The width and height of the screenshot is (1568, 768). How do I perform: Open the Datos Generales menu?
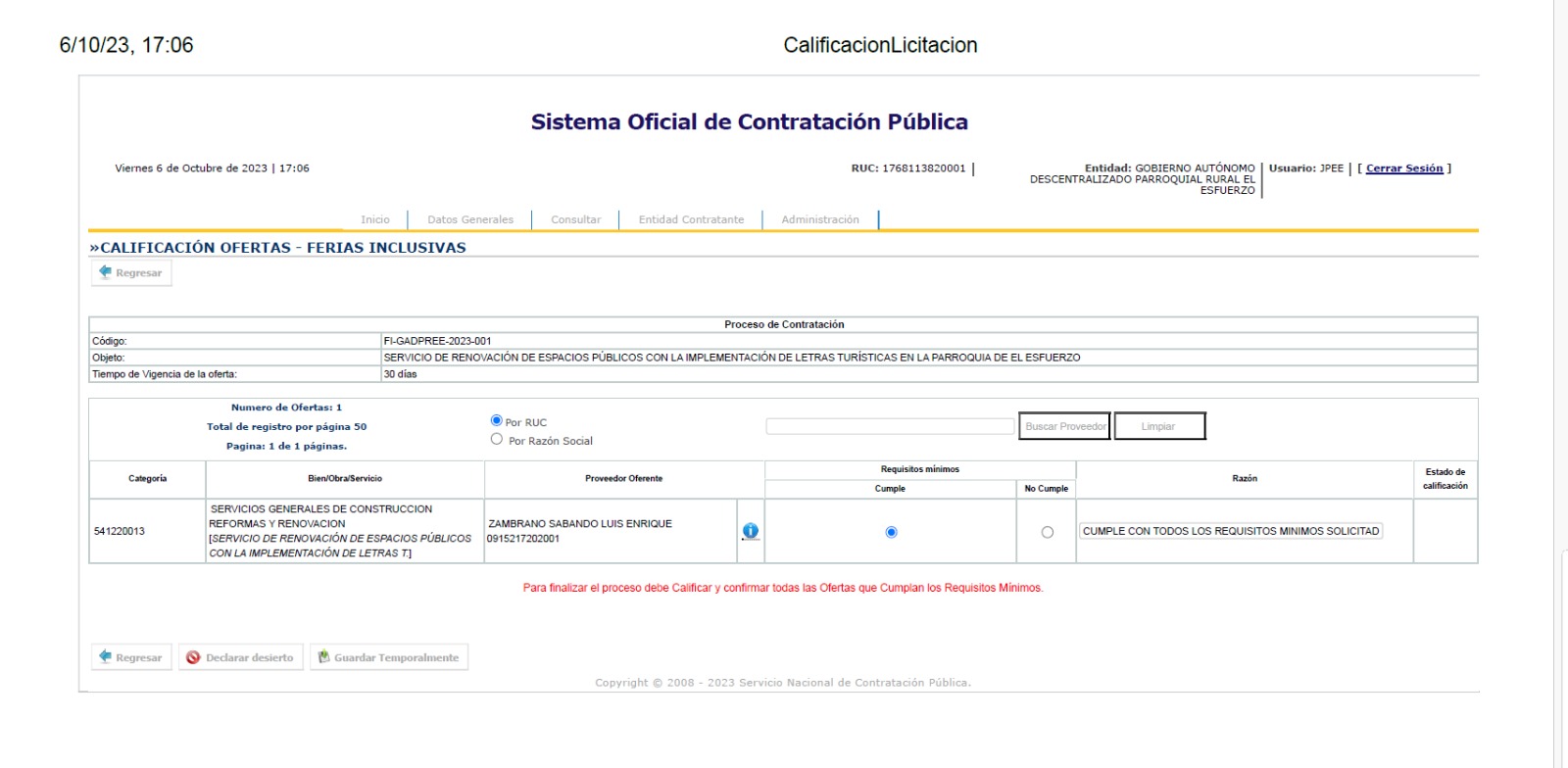pos(470,219)
